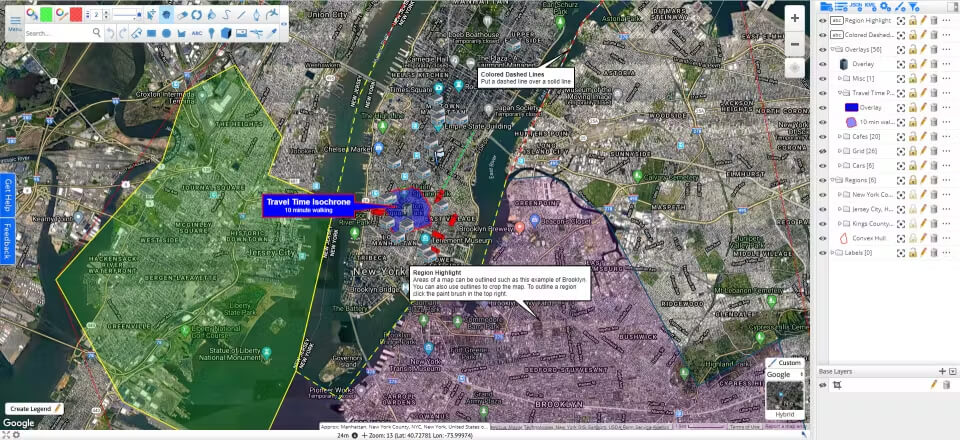960x440 pixels.
Task: Click the undo arrow in toolbar
Action: click(x=110, y=33)
